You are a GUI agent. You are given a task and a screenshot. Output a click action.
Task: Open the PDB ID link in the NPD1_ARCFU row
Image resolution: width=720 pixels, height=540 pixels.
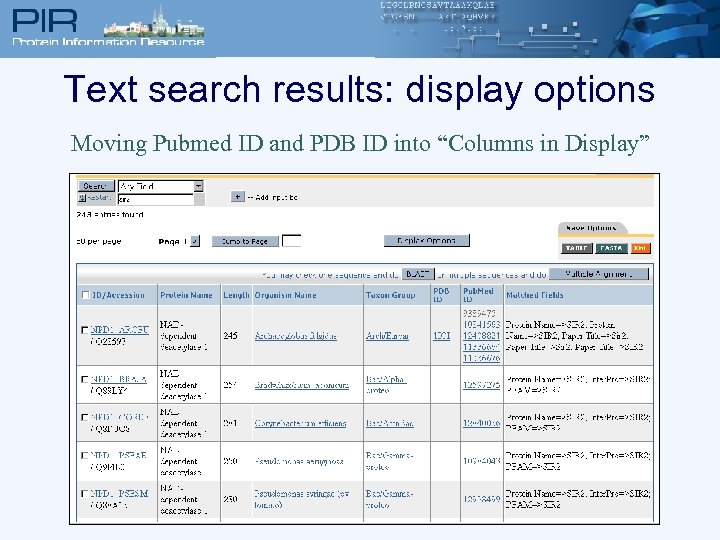(442, 336)
